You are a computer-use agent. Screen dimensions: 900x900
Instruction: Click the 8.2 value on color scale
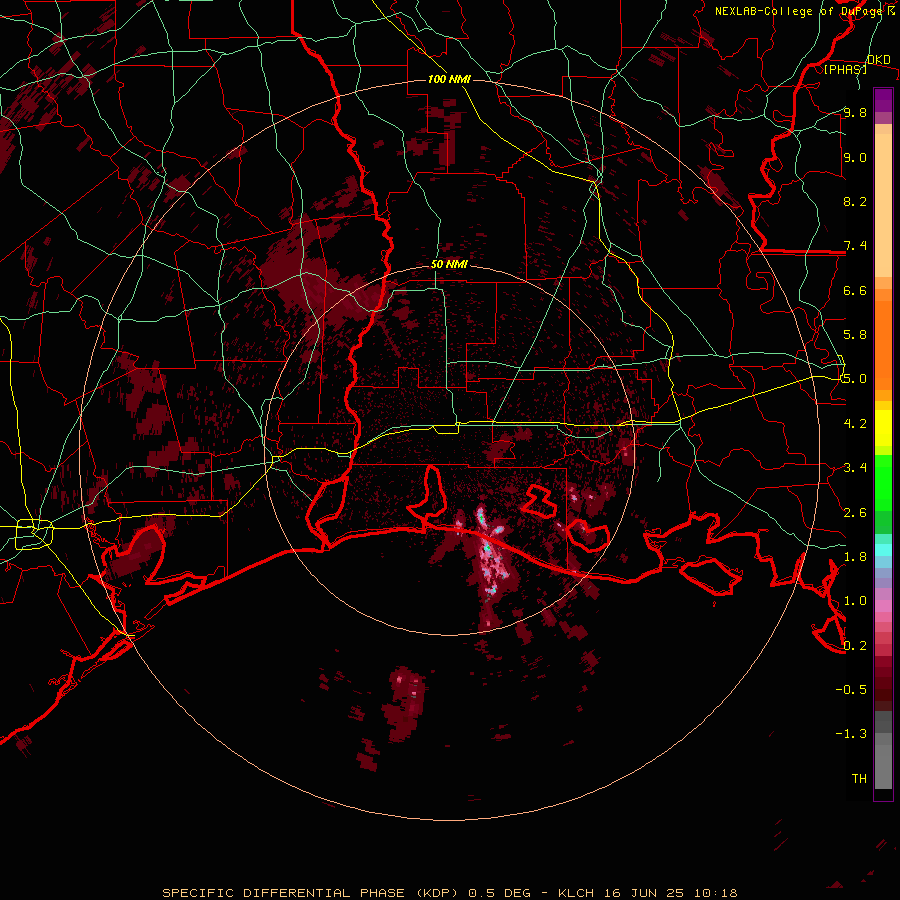(x=855, y=201)
